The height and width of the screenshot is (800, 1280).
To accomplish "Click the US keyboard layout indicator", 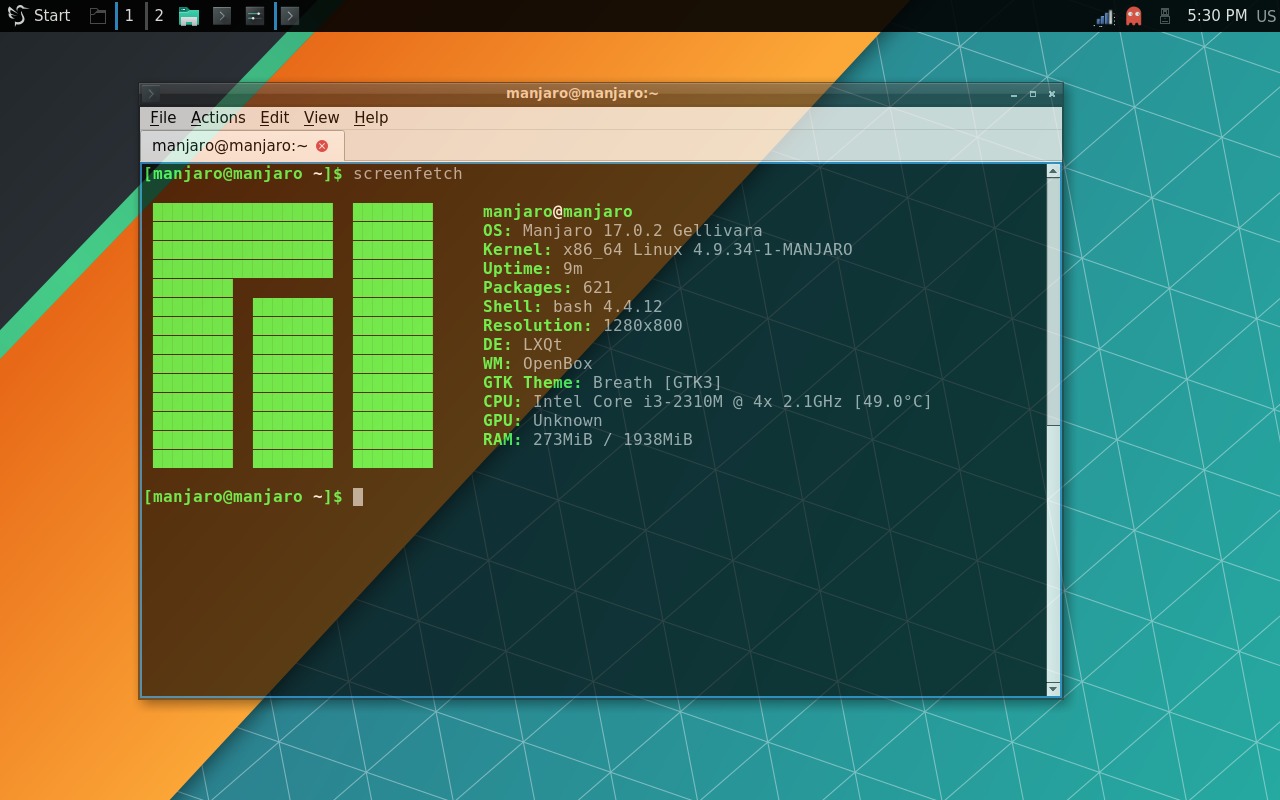I will (x=1268, y=15).
